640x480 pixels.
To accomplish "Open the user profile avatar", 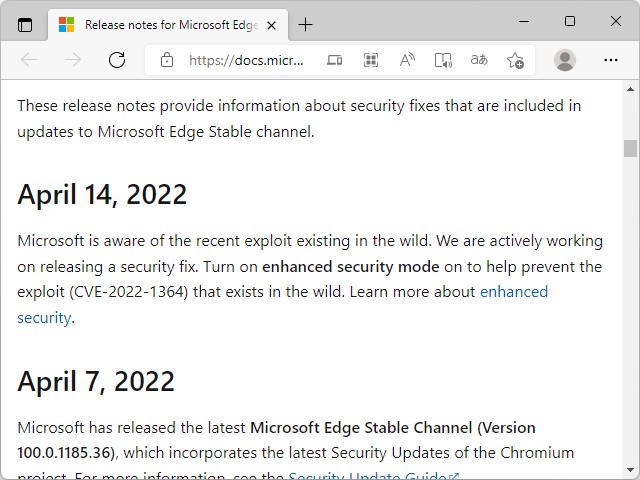I will point(565,60).
